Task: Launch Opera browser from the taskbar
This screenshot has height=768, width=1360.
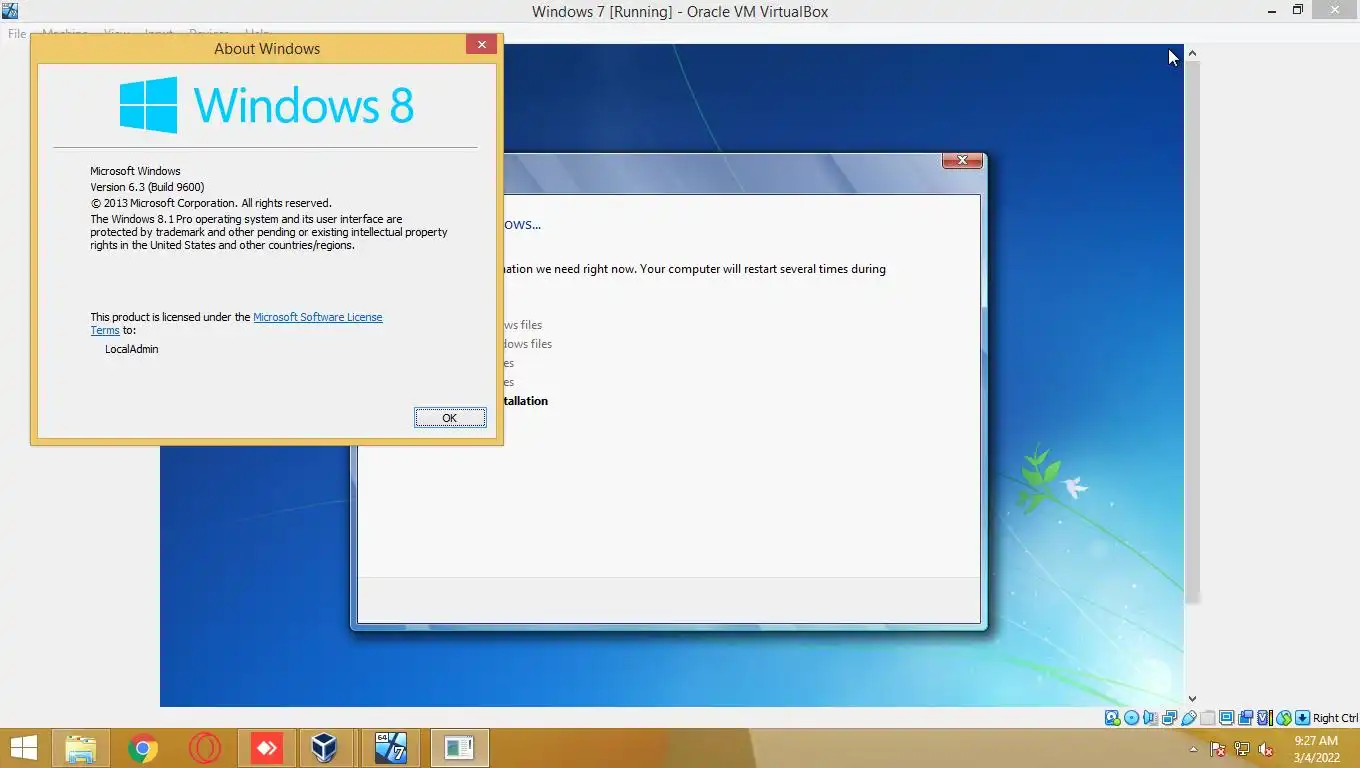Action: coord(204,748)
